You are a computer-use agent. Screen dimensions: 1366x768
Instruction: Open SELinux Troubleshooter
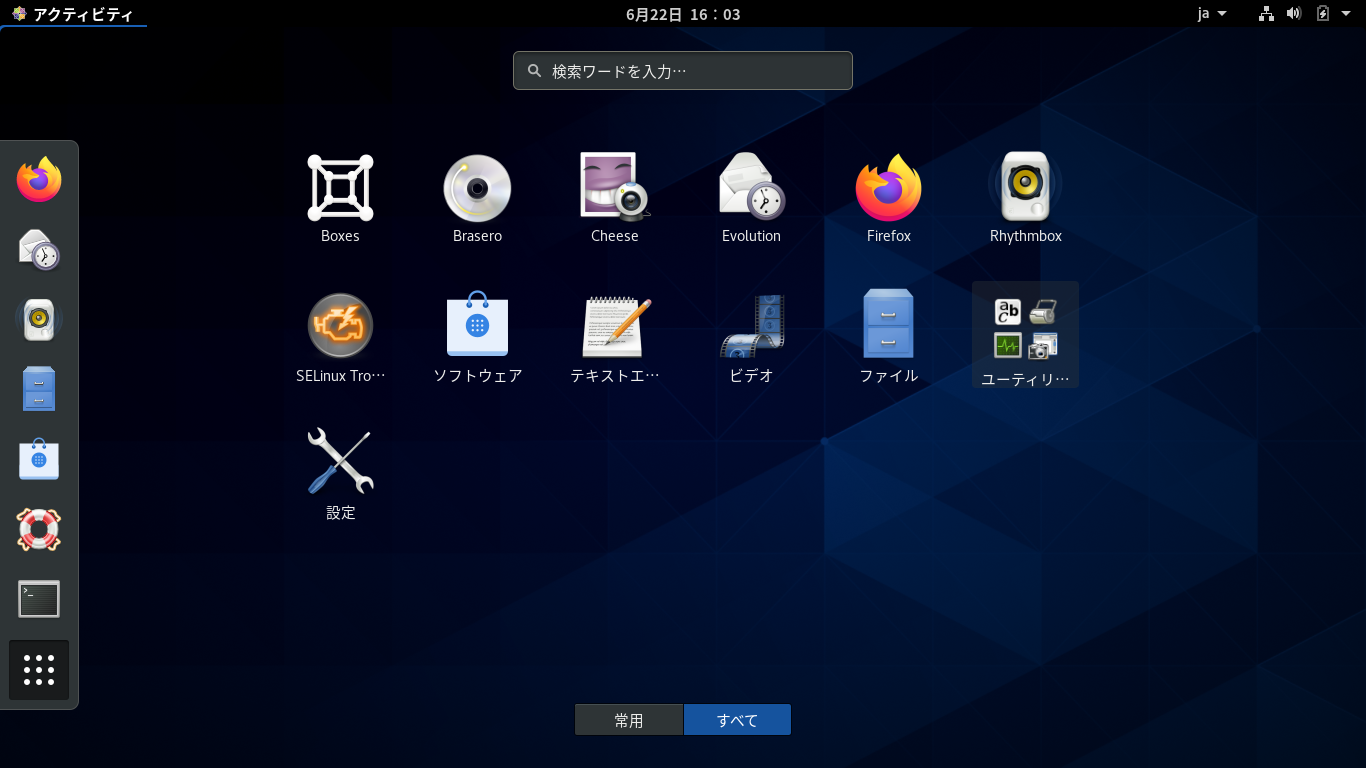[340, 337]
